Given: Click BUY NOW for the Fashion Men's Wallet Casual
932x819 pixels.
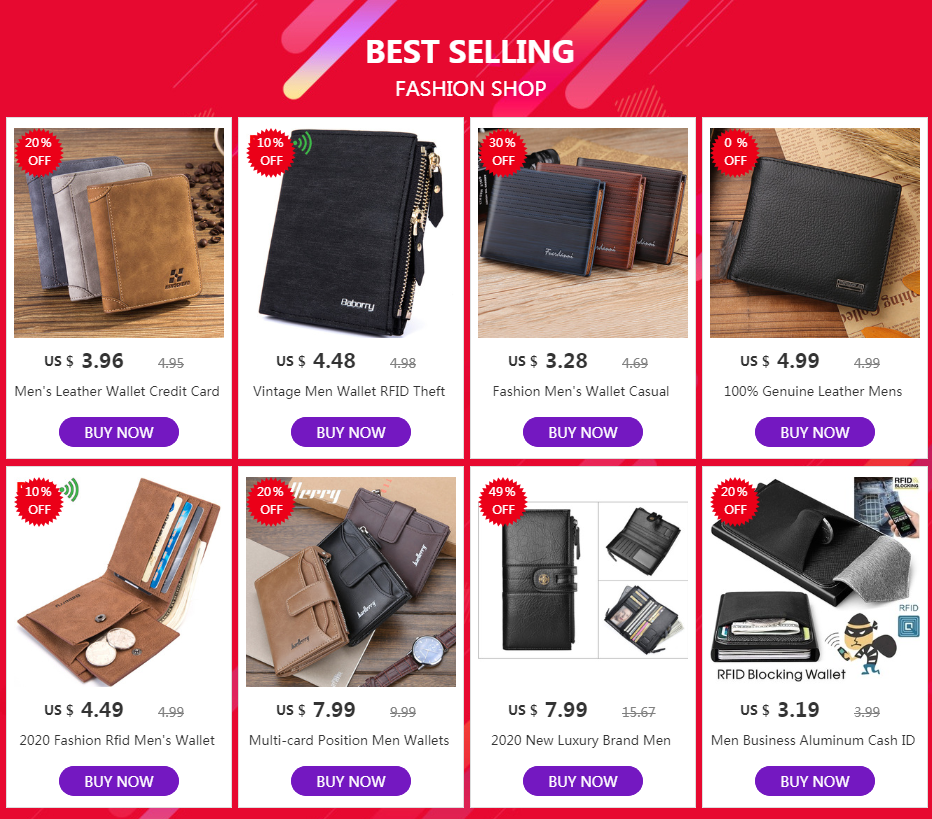Looking at the screenshot, I should pos(583,432).
